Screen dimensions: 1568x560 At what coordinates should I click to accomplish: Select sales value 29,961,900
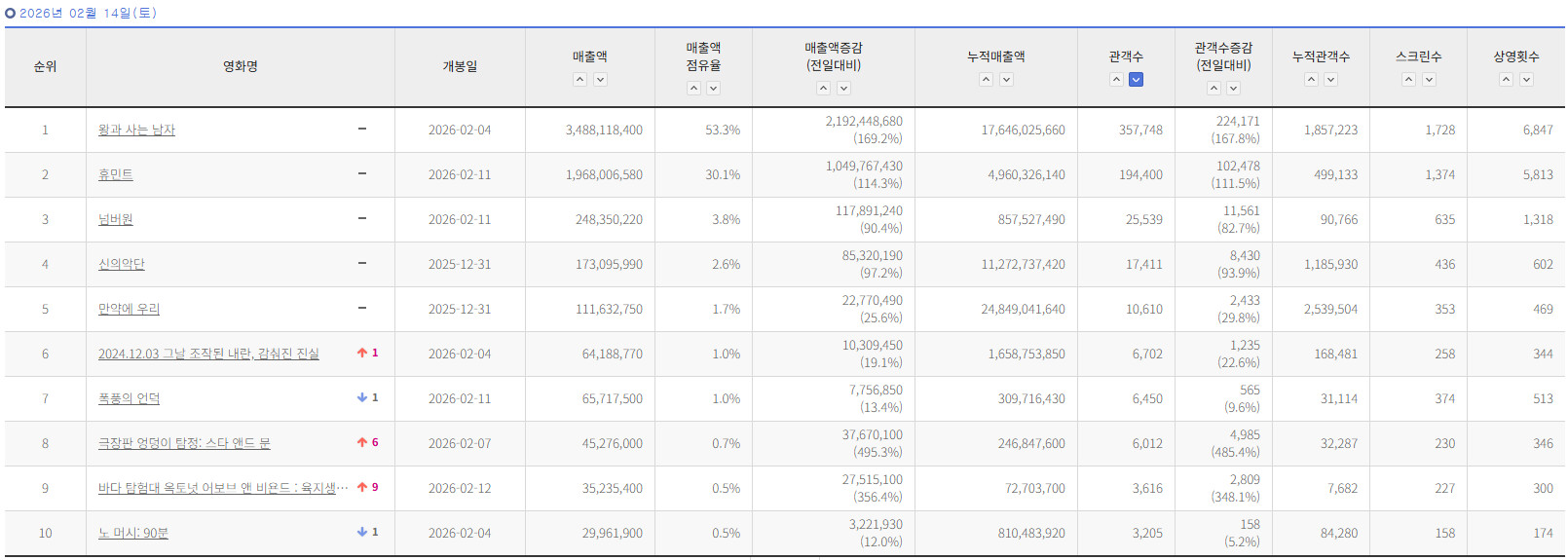[613, 533]
